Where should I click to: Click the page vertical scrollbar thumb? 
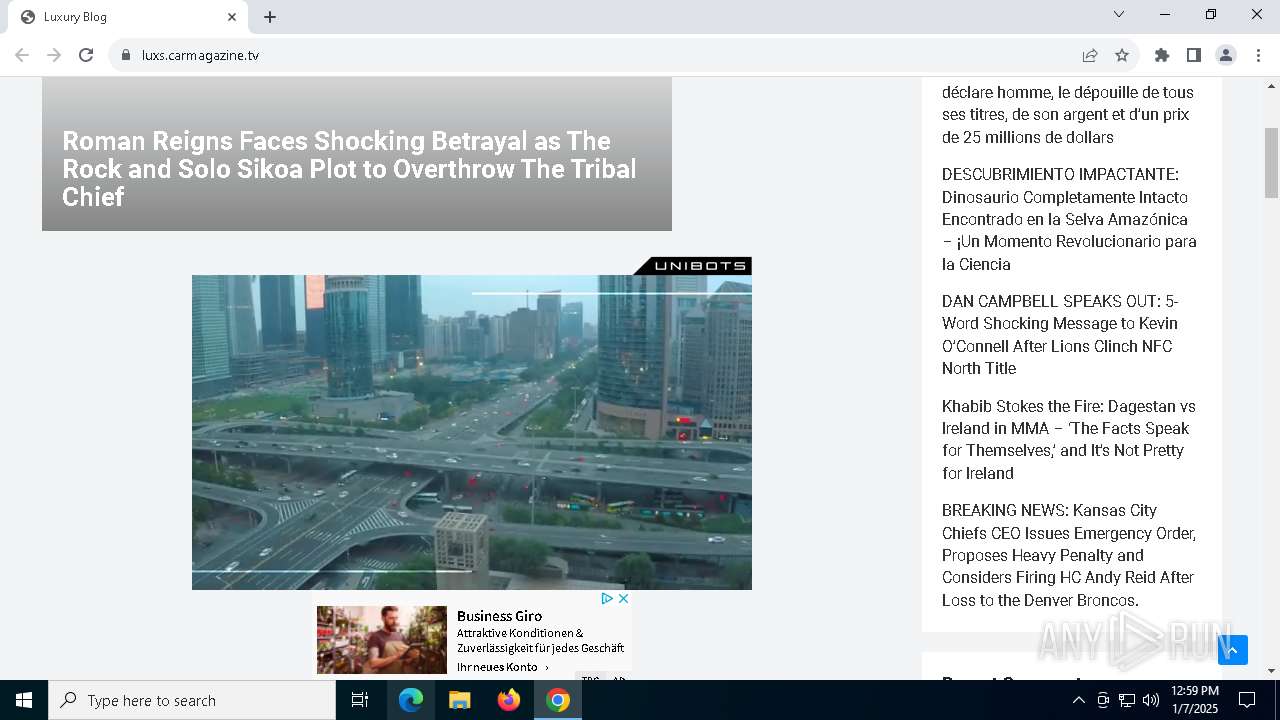[1272, 163]
